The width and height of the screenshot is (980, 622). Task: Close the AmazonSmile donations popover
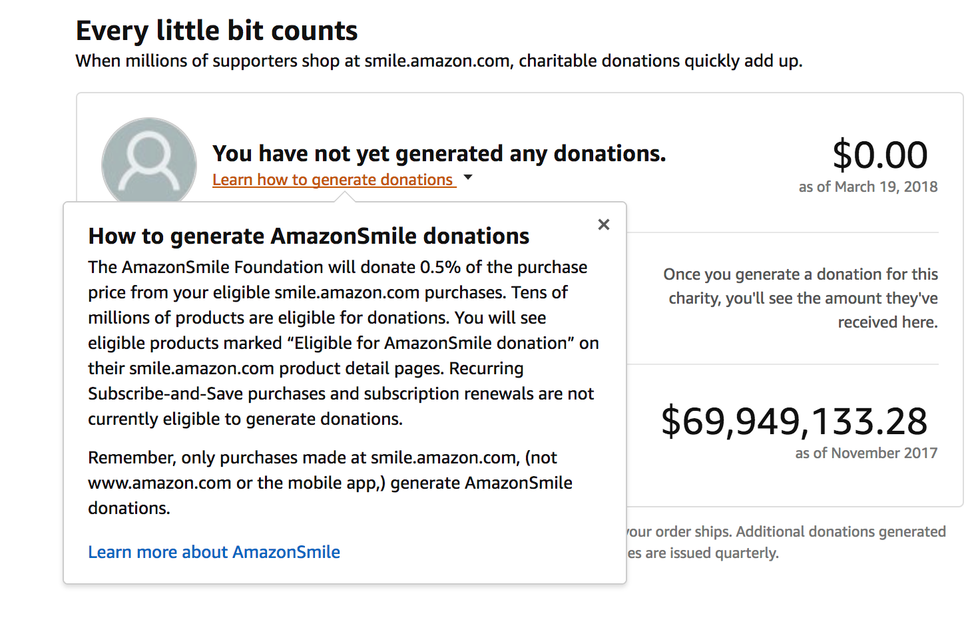coord(603,225)
